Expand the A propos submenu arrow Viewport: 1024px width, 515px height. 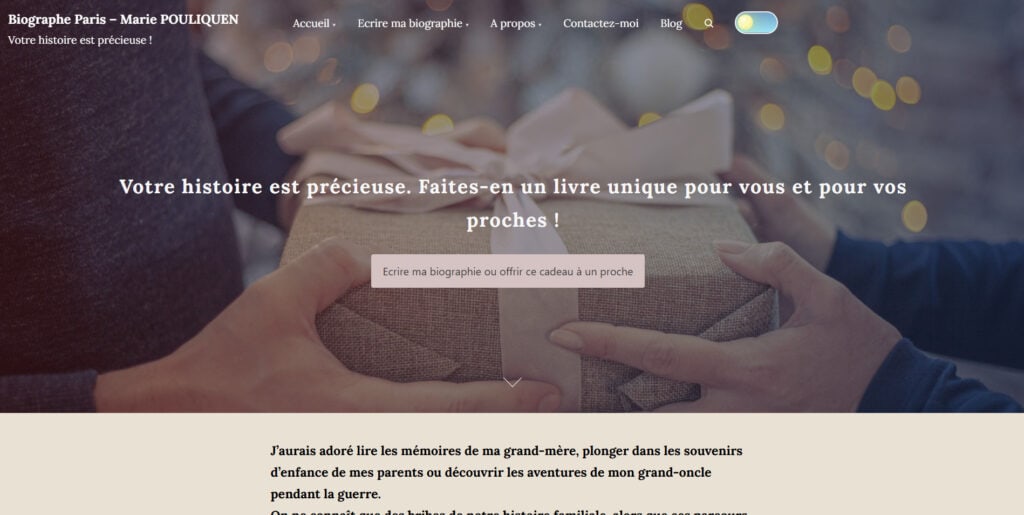coord(539,25)
